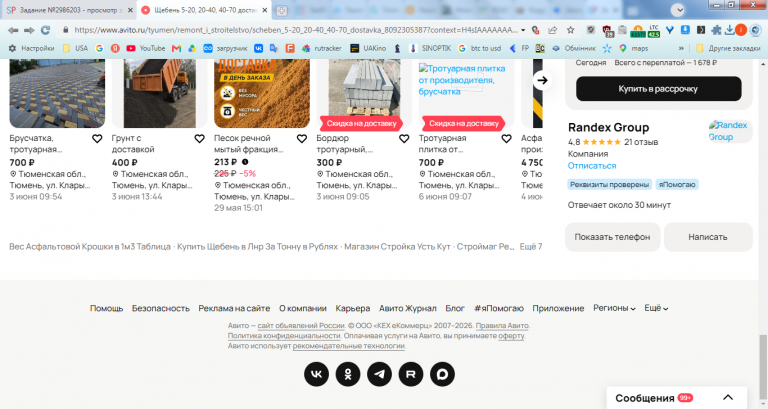Click the browser forward arrow
The width and height of the screenshot is (768, 409).
(x=29, y=30)
